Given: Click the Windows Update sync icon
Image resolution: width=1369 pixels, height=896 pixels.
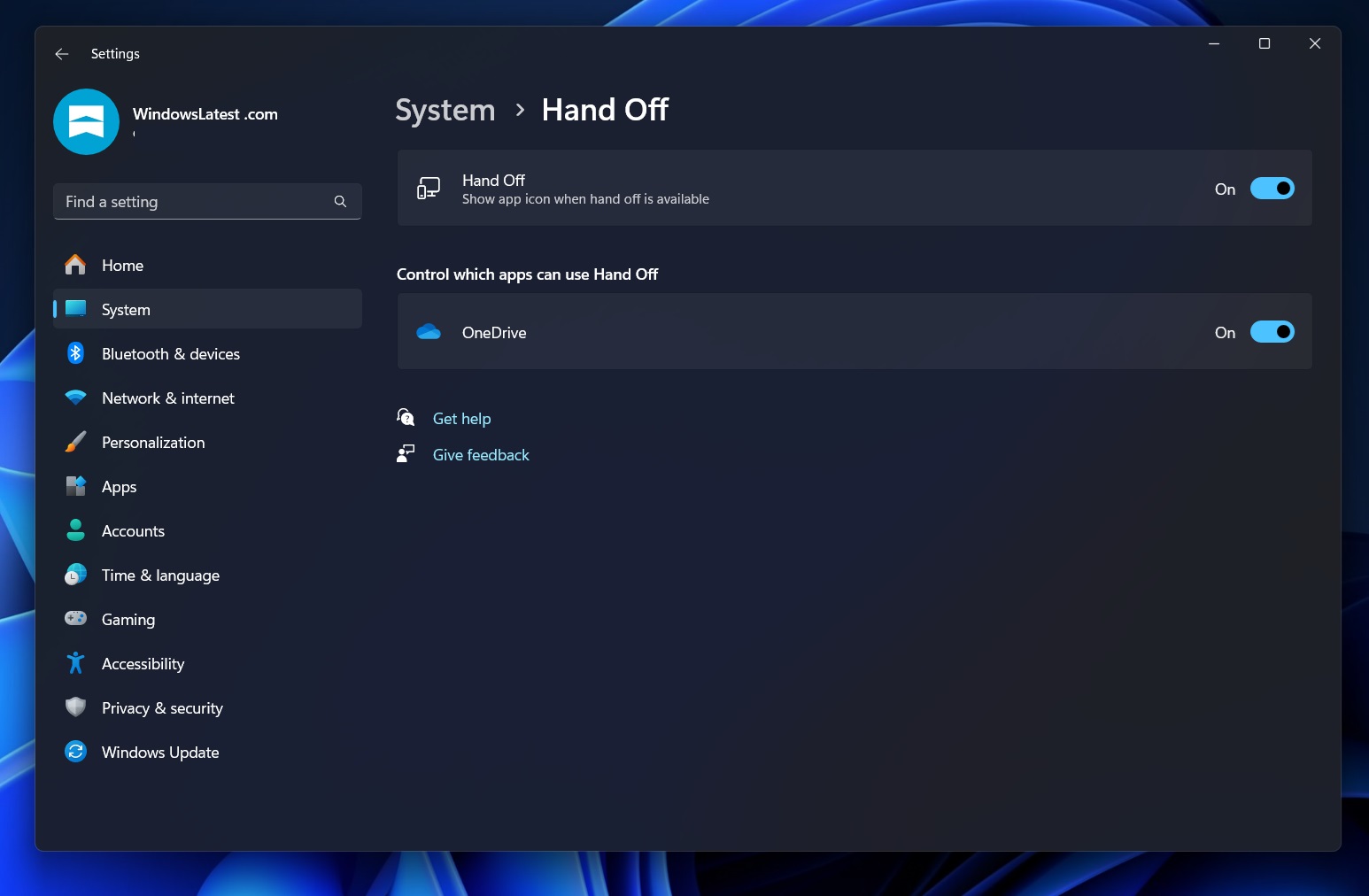Looking at the screenshot, I should [x=75, y=752].
